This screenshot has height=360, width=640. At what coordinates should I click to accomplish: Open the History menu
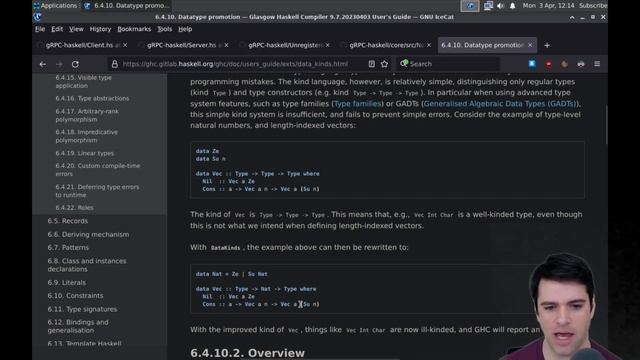coord(100,29)
